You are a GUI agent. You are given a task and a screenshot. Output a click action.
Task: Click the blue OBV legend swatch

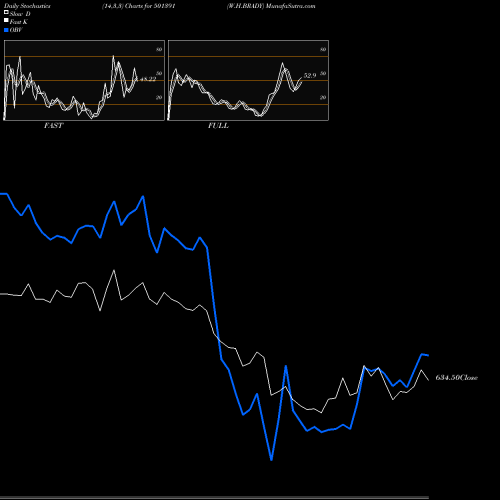[6, 30]
